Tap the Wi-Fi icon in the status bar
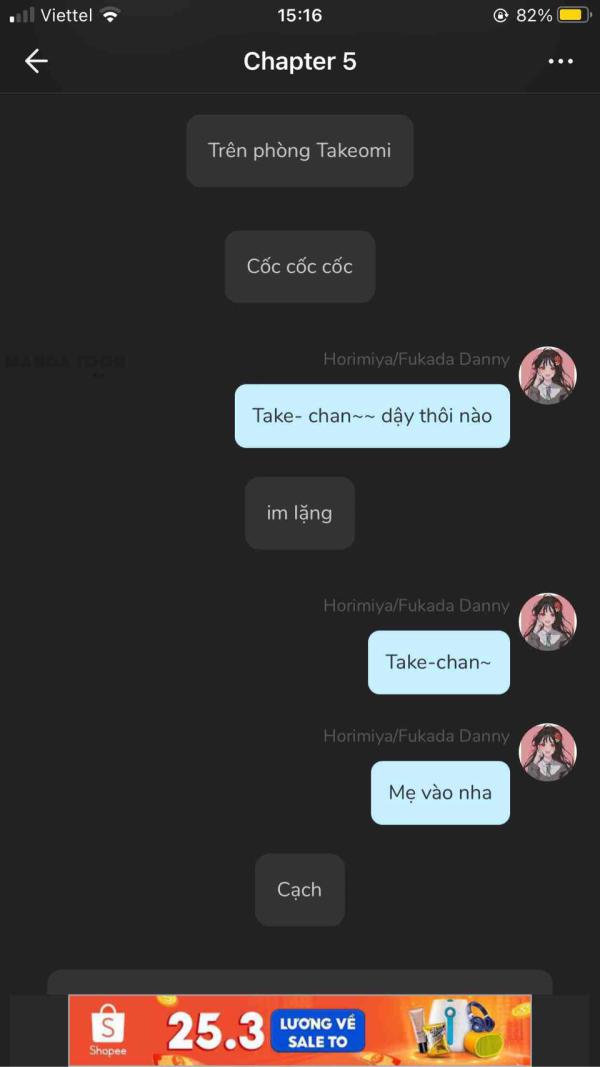The image size is (600, 1067). coord(110,14)
